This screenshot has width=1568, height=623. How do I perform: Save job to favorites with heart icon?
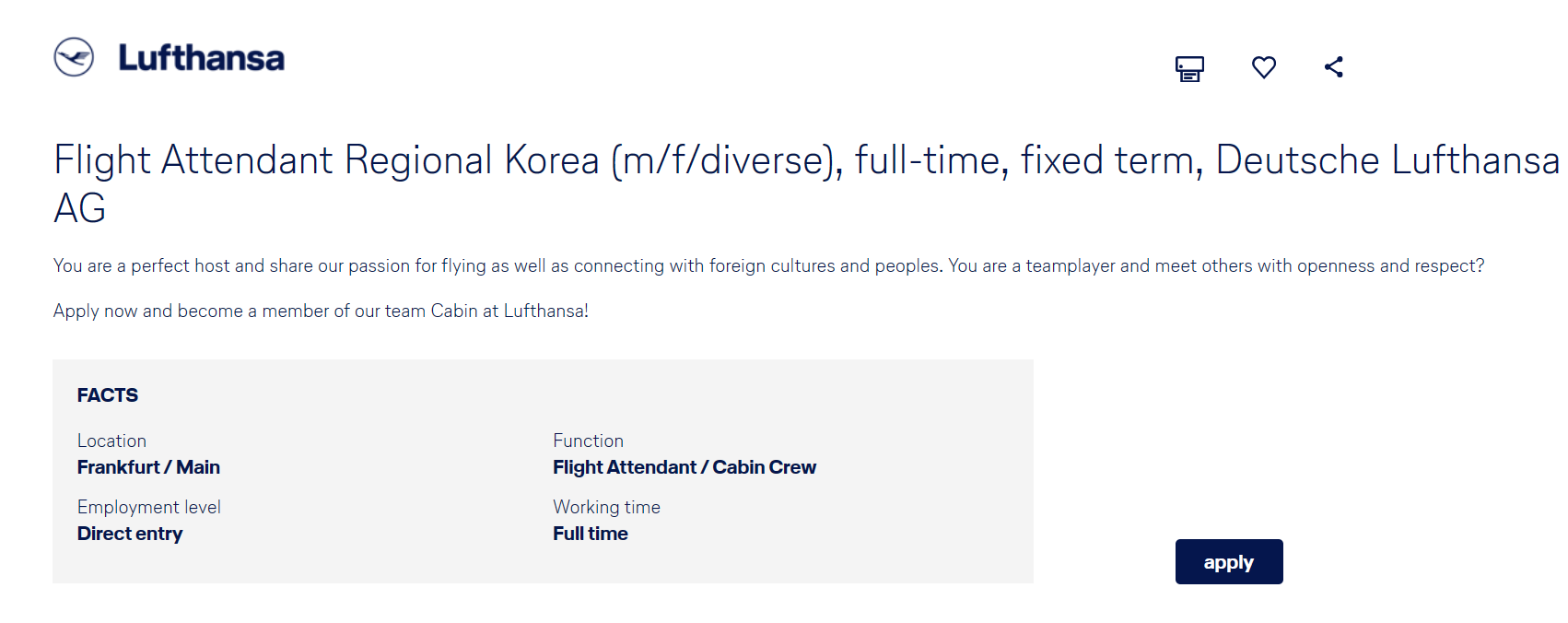pyautogui.click(x=1263, y=67)
